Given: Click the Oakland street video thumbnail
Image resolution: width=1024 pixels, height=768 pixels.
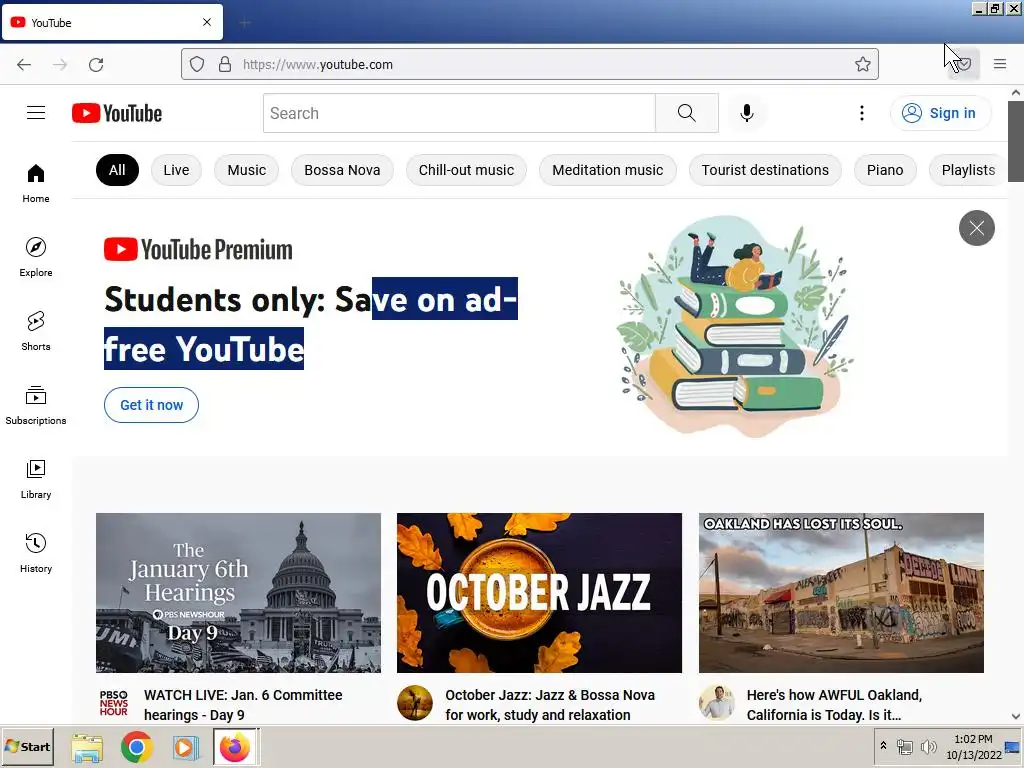Looking at the screenshot, I should (841, 593).
